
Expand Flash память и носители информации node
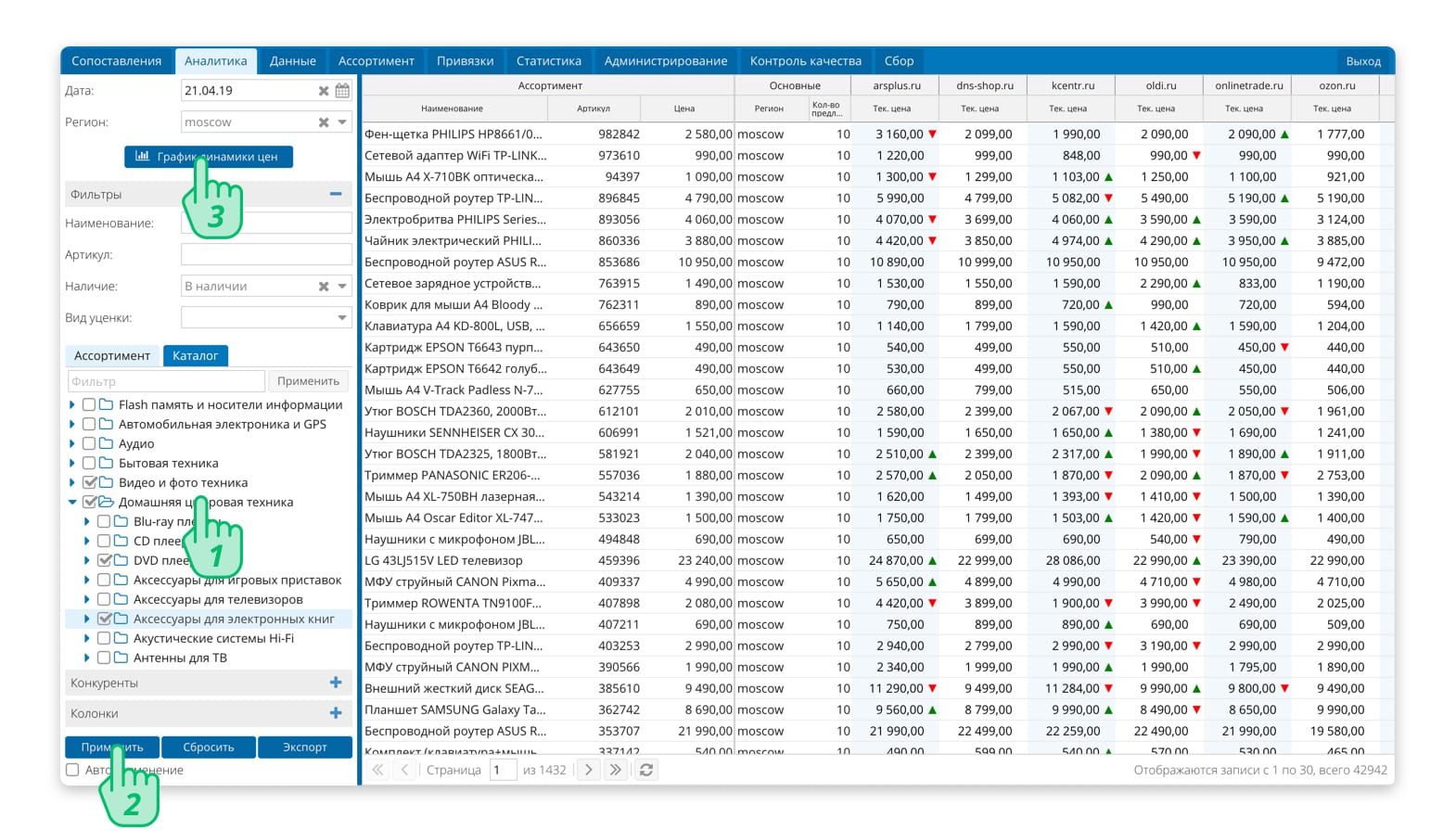tap(72, 404)
